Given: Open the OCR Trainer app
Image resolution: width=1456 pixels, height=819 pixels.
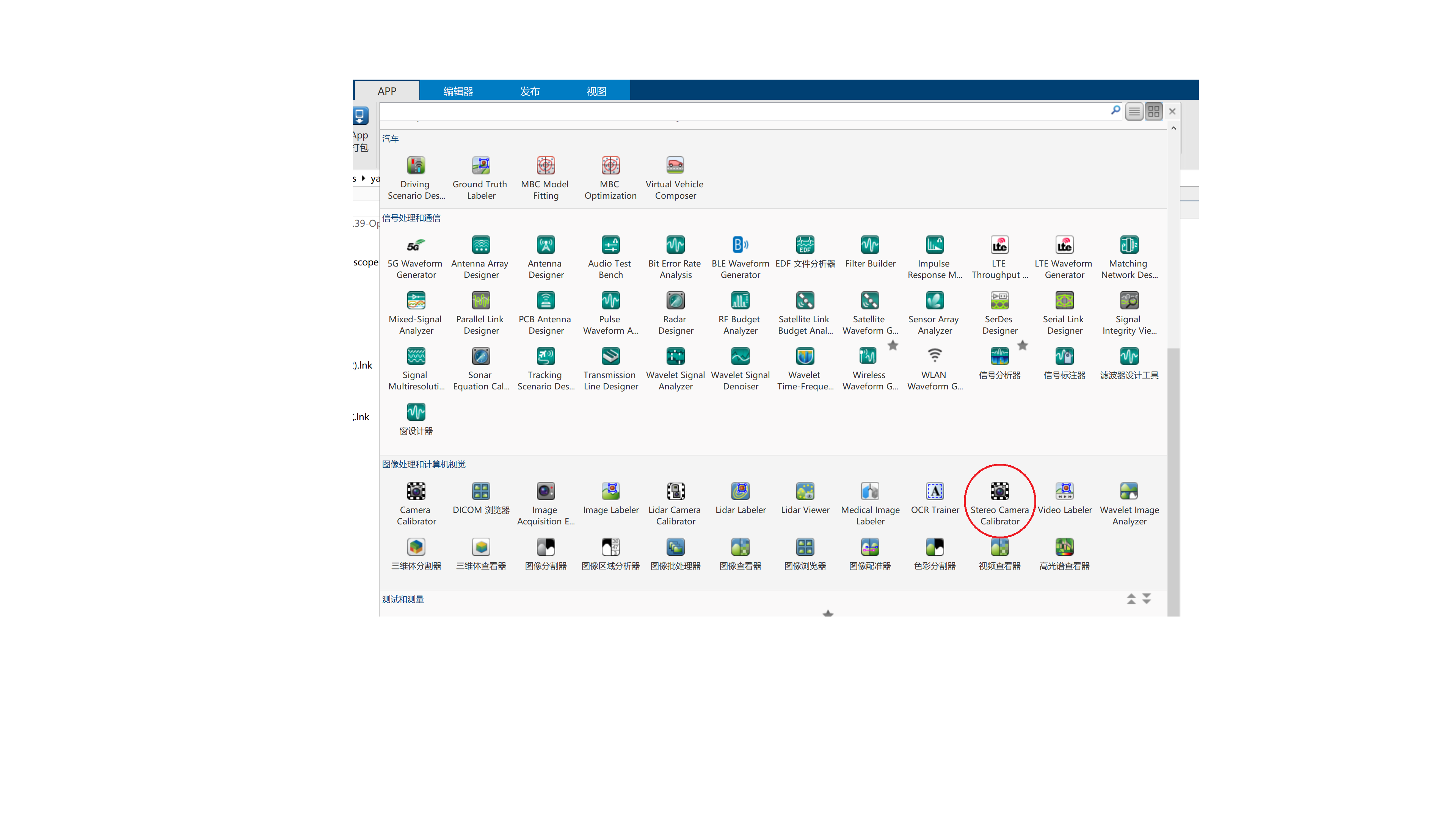Looking at the screenshot, I should 934,492.
